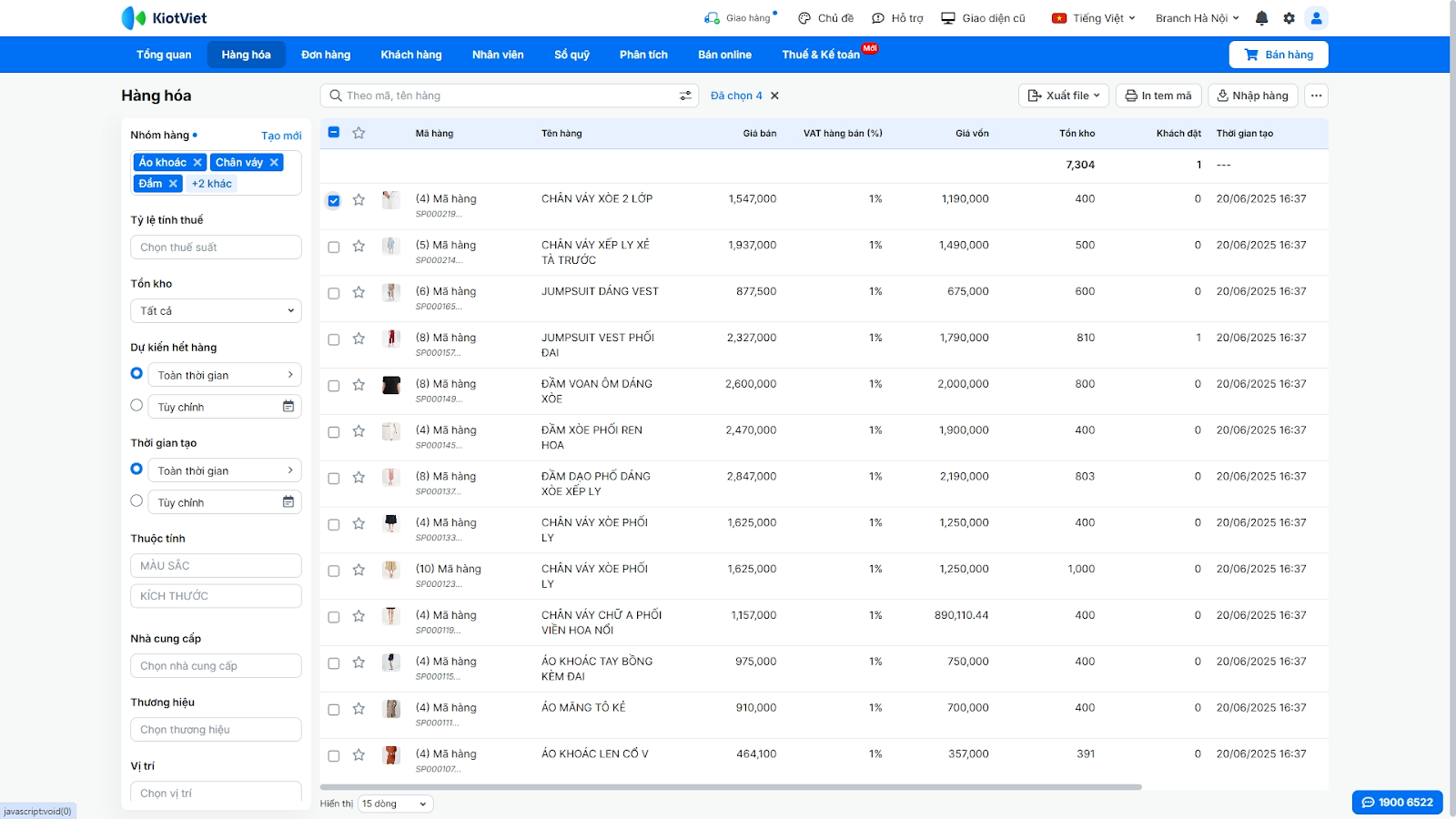Open the Xuất file dropdown

[x=1063, y=96]
